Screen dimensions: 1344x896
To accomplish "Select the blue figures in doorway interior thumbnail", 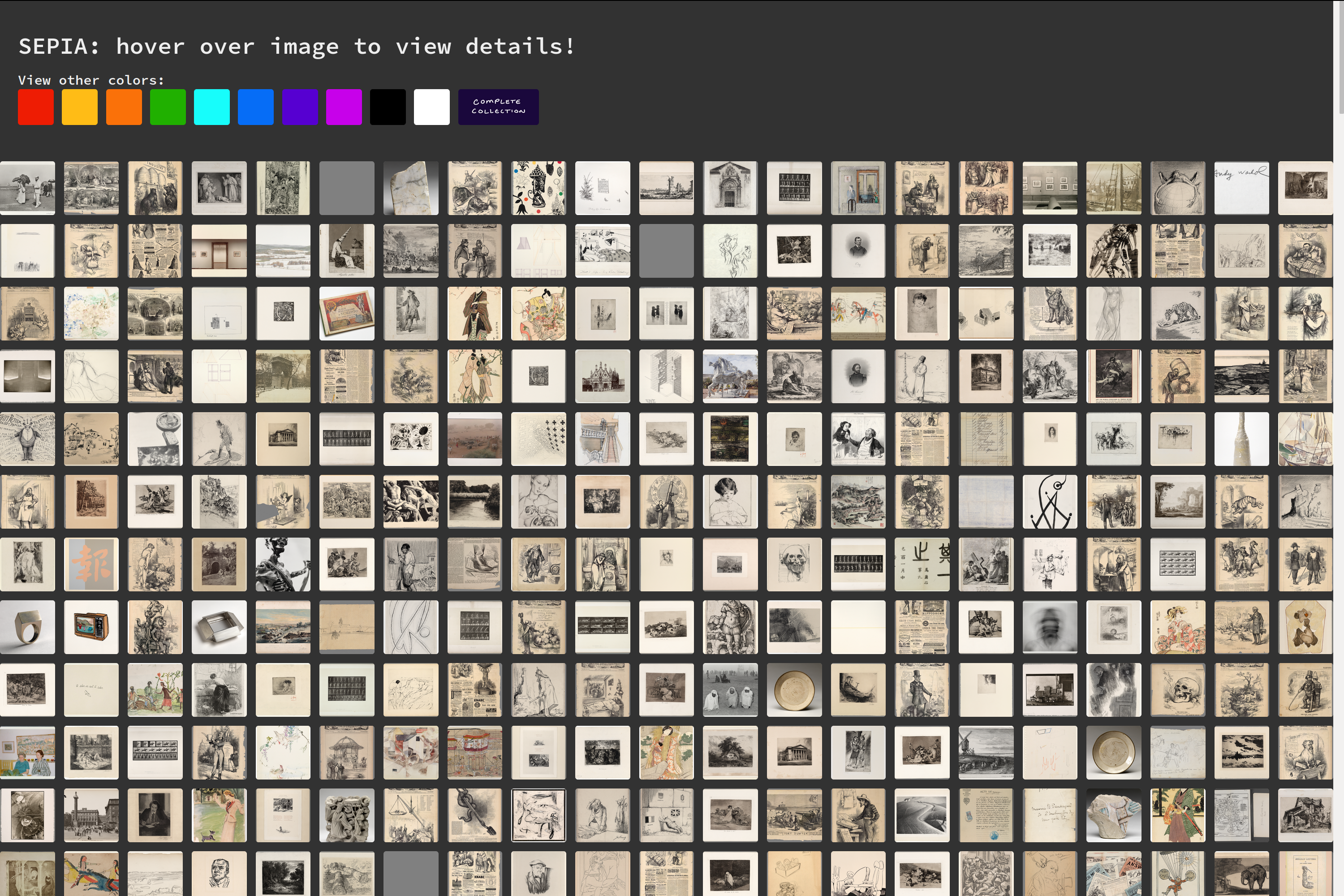I will [x=858, y=188].
